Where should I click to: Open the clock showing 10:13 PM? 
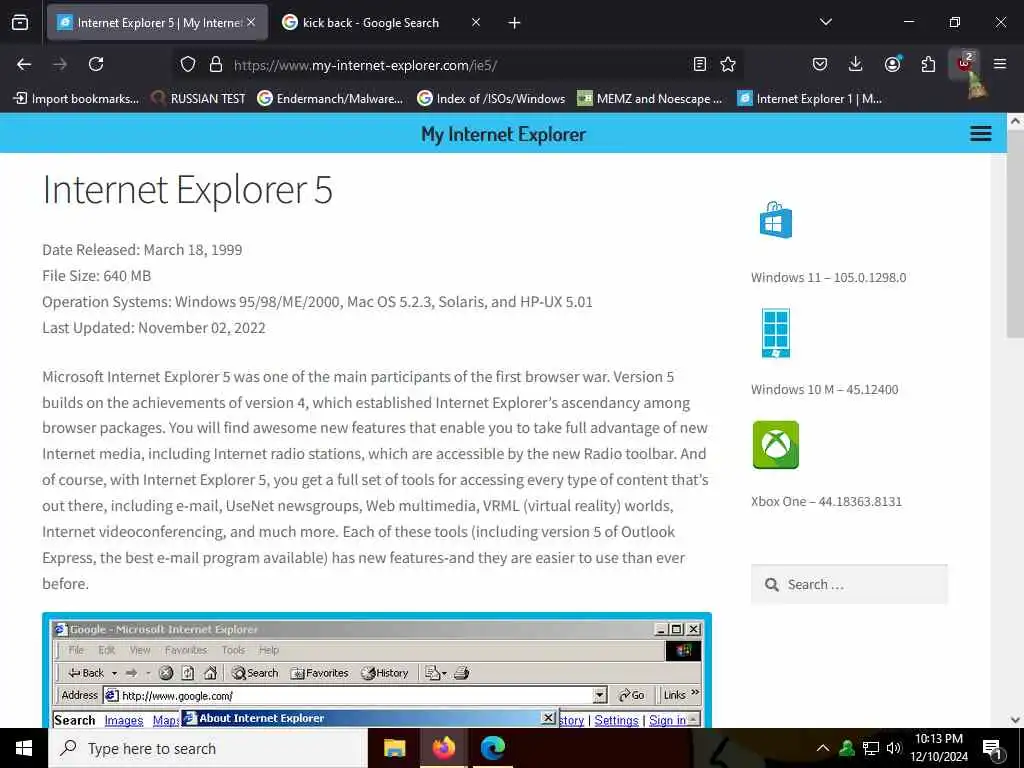939,748
